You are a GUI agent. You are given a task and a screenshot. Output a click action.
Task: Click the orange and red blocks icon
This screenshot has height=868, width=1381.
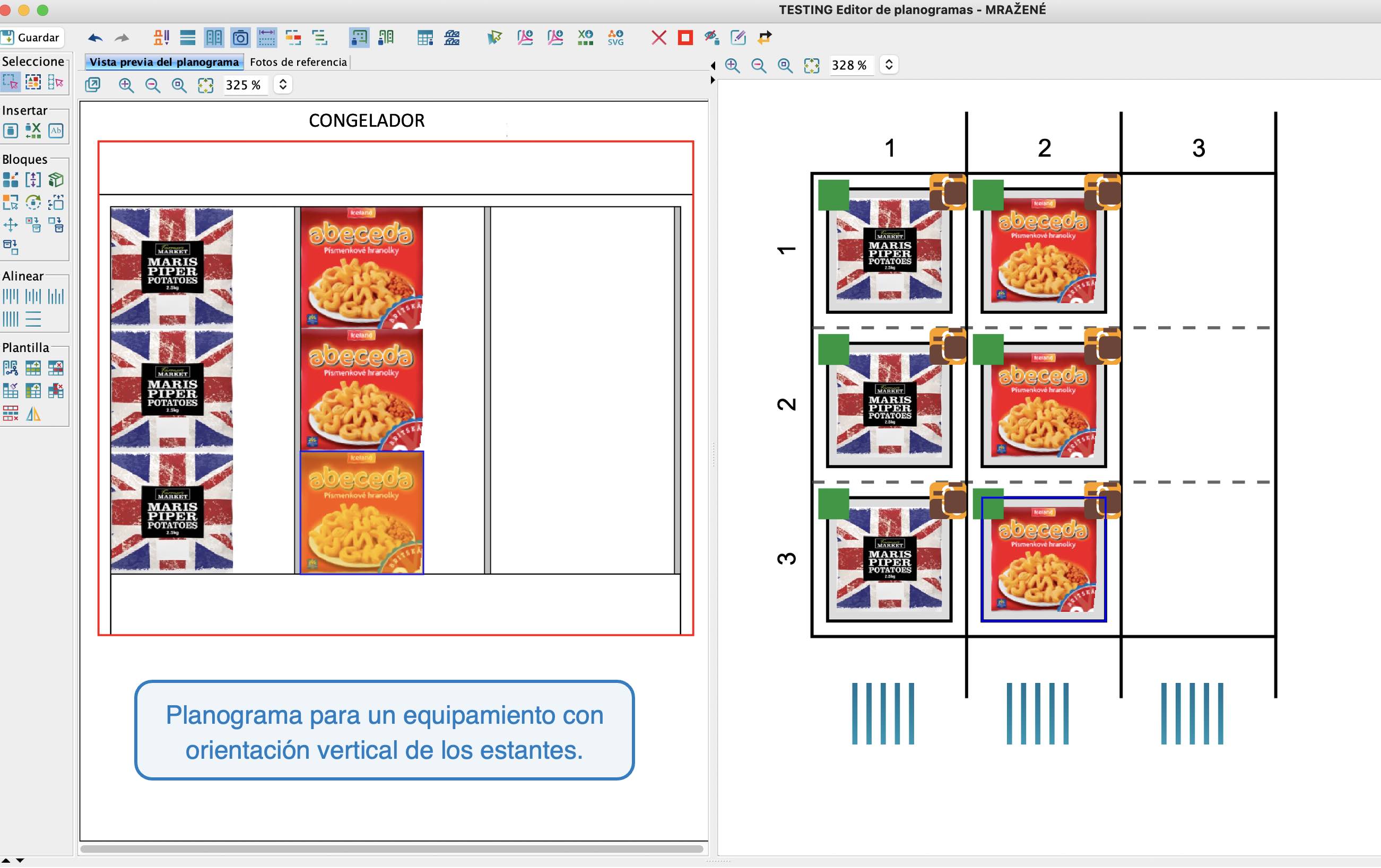coord(293,38)
